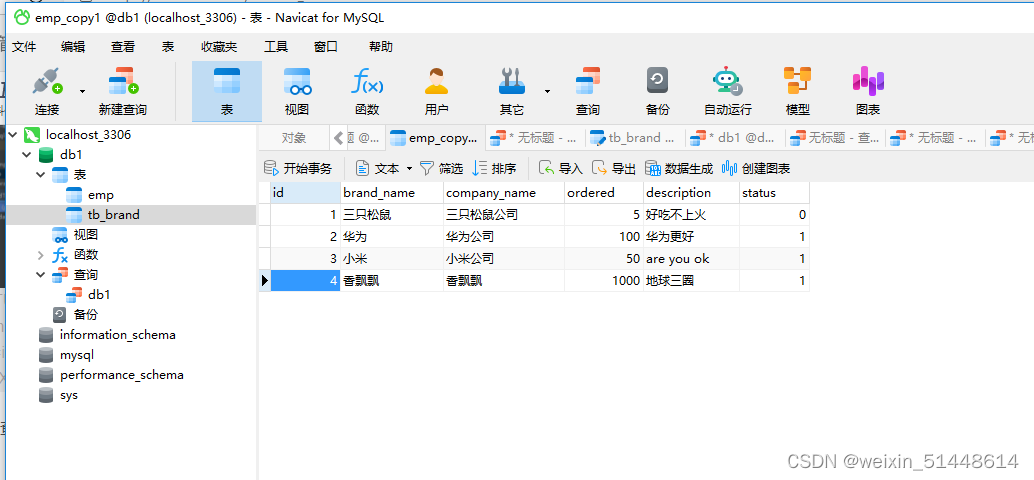Click the tab scroll left arrow
The width and height of the screenshot is (1034, 480).
pyautogui.click(x=339, y=138)
